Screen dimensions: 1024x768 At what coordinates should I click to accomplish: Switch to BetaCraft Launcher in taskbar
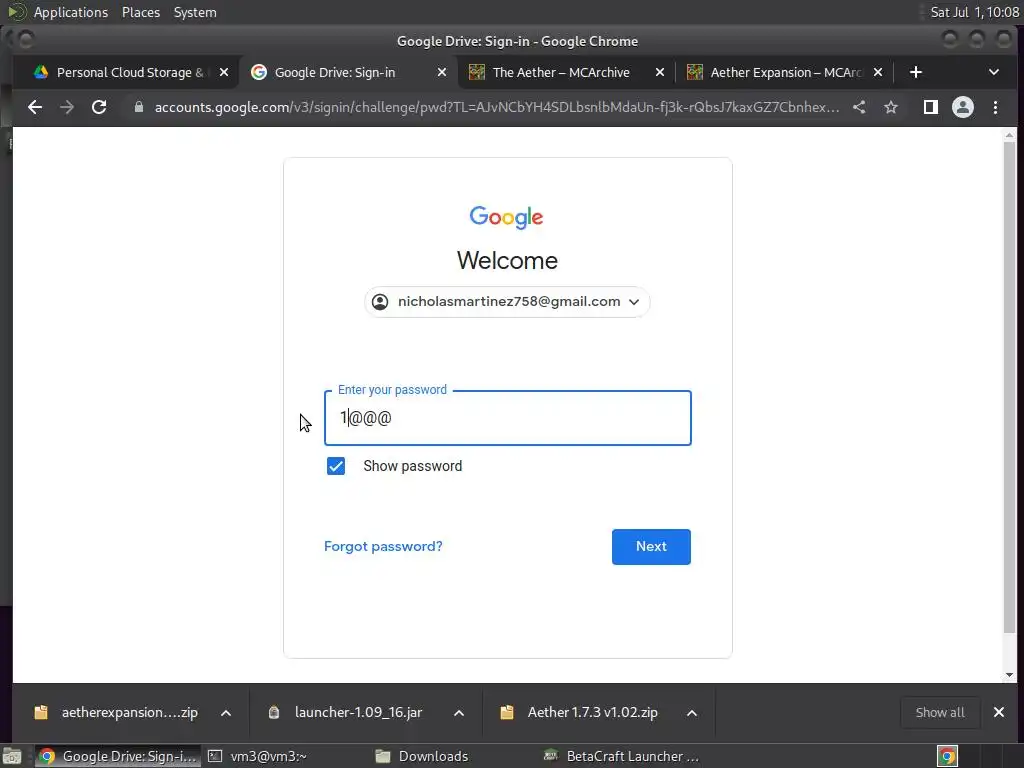coord(621,756)
